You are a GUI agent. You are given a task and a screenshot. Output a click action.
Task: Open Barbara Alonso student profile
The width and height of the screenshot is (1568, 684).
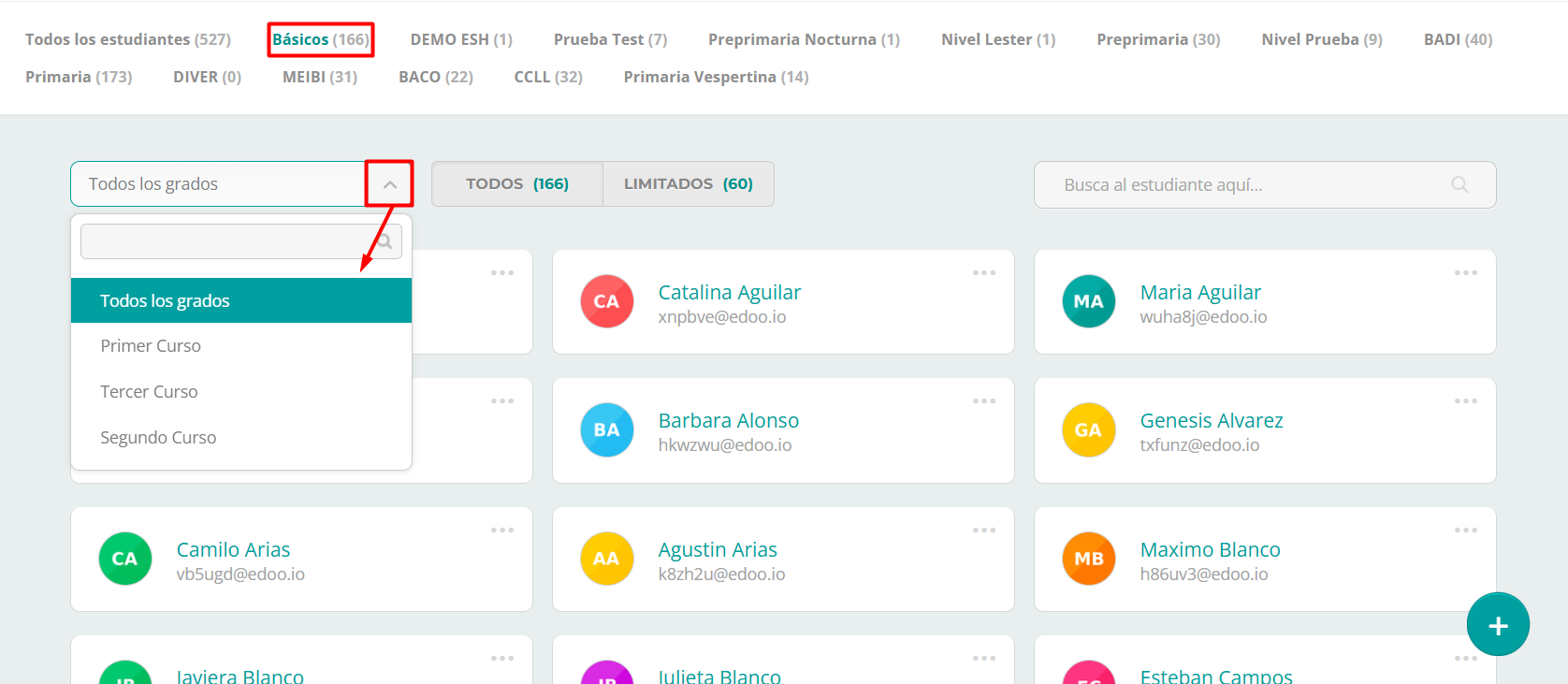(729, 420)
